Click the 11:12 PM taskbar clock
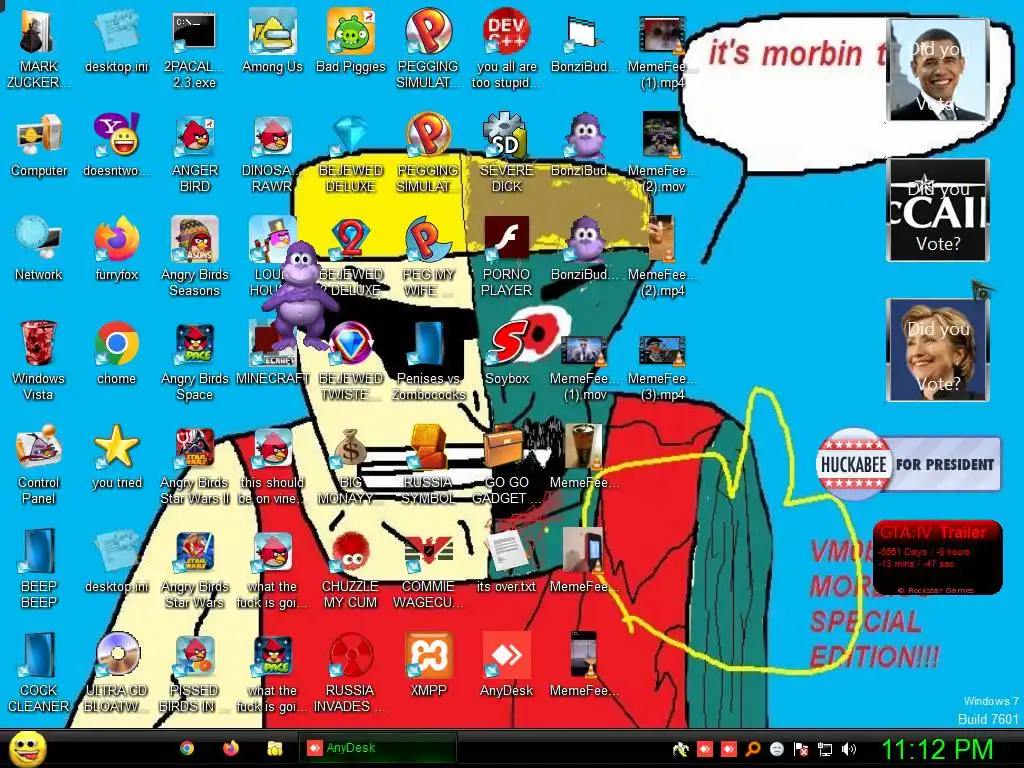Image resolution: width=1024 pixels, height=768 pixels. pos(938,749)
